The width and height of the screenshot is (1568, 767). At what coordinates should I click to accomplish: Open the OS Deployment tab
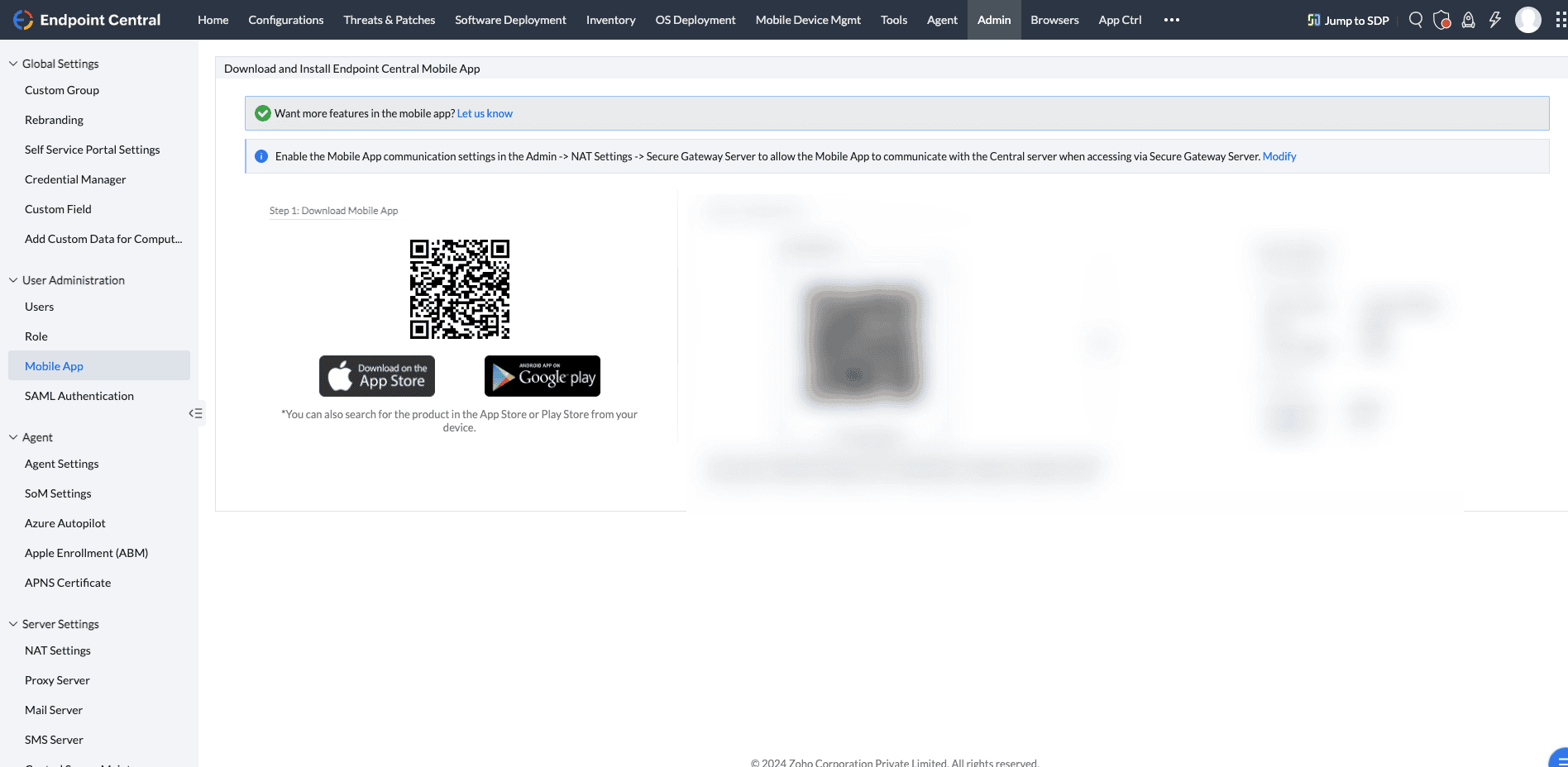(696, 20)
